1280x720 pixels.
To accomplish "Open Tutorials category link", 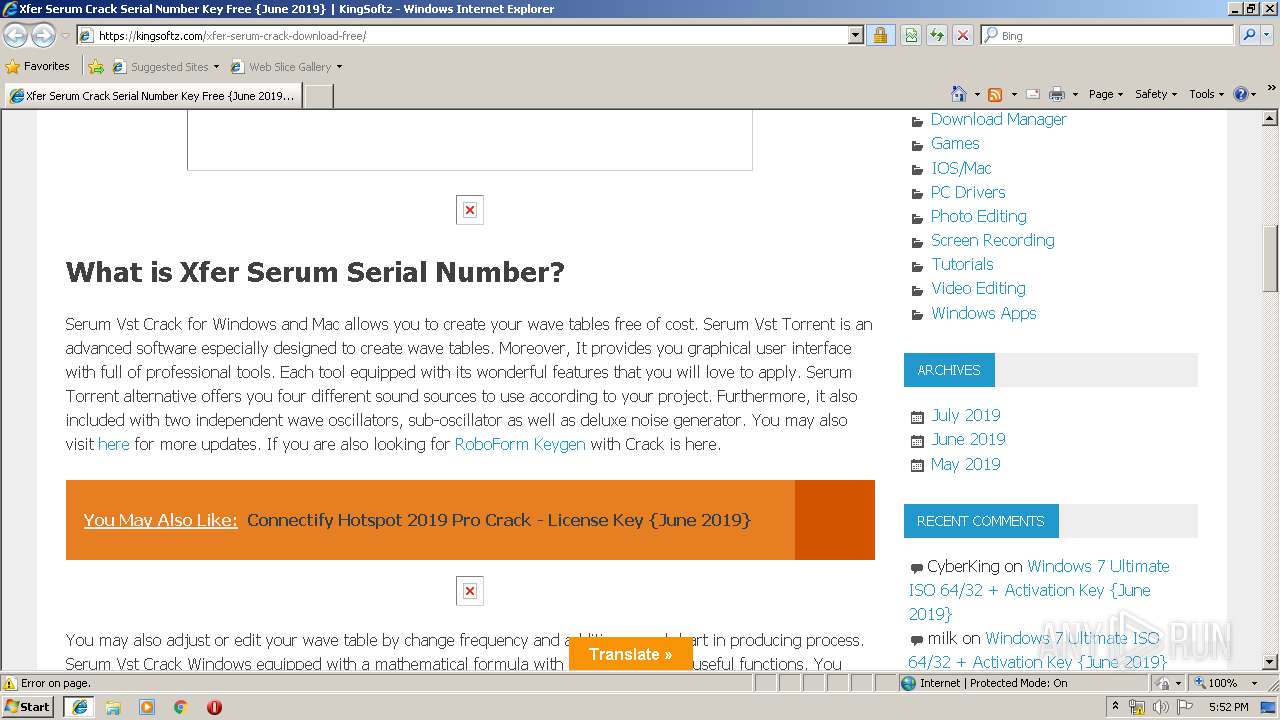I will coord(962,264).
